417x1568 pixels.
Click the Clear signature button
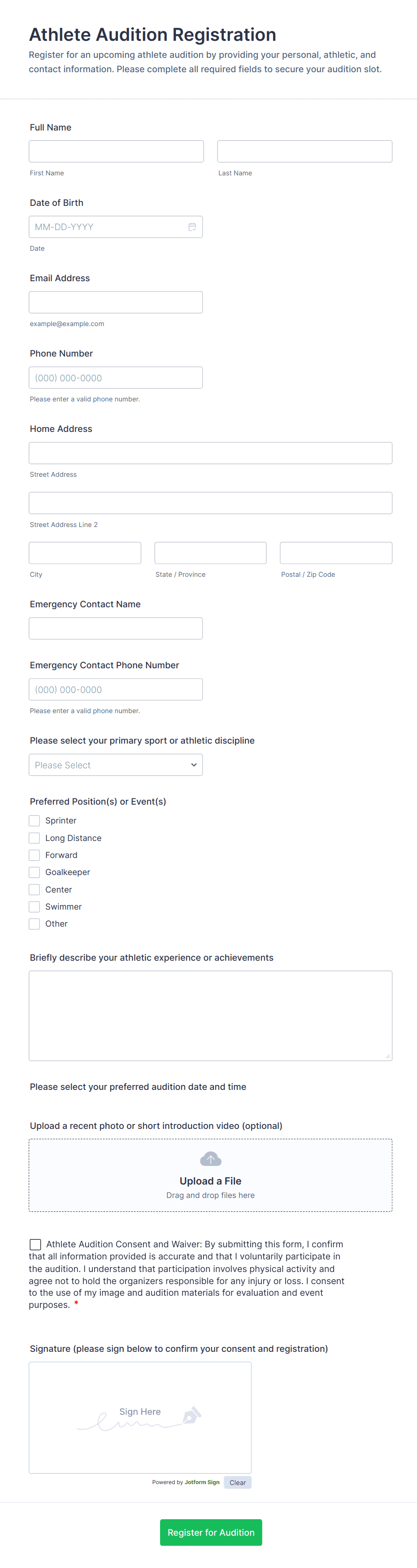pos(237,1482)
